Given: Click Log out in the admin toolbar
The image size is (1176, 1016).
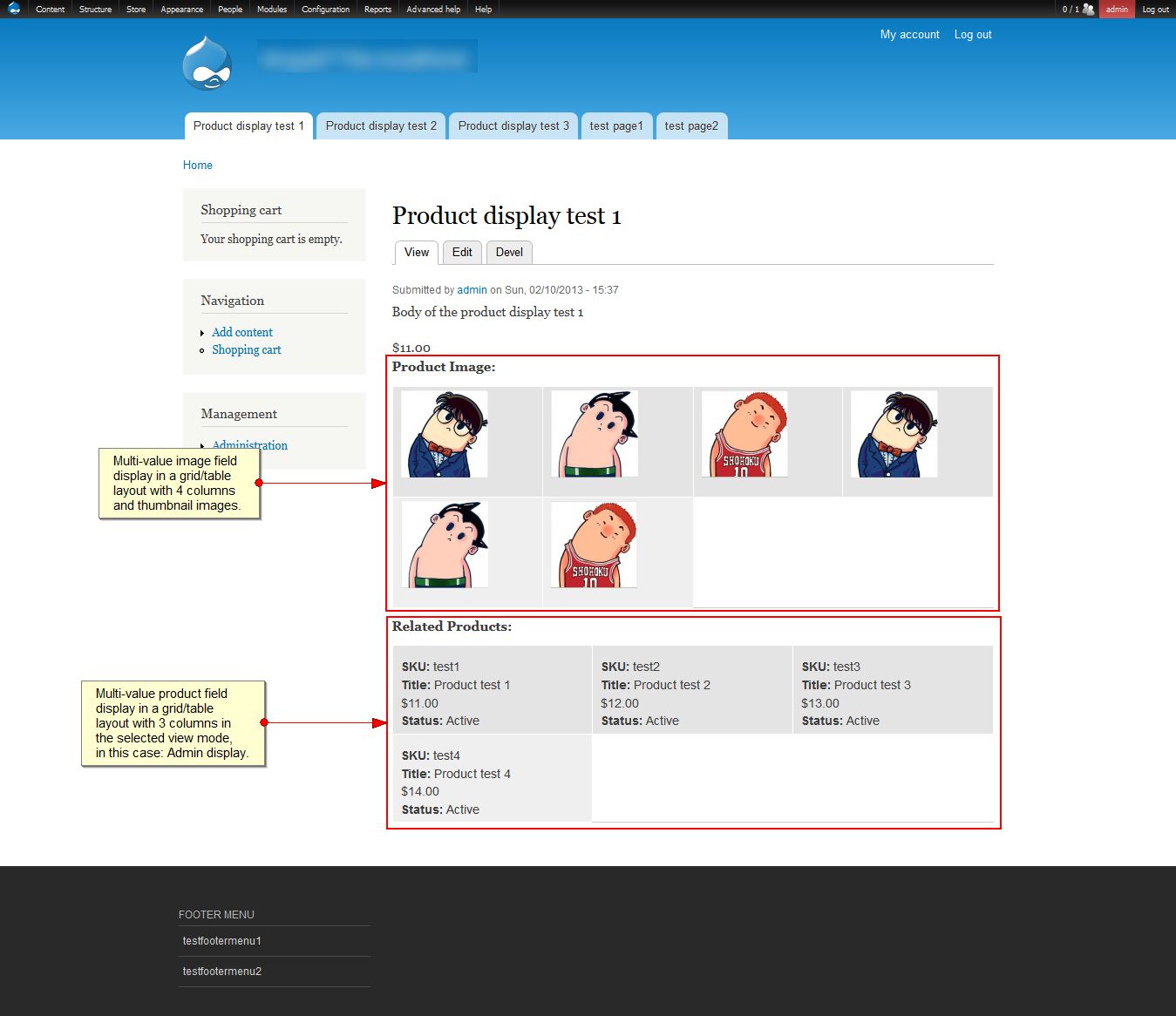Looking at the screenshot, I should pyautogui.click(x=1155, y=9).
